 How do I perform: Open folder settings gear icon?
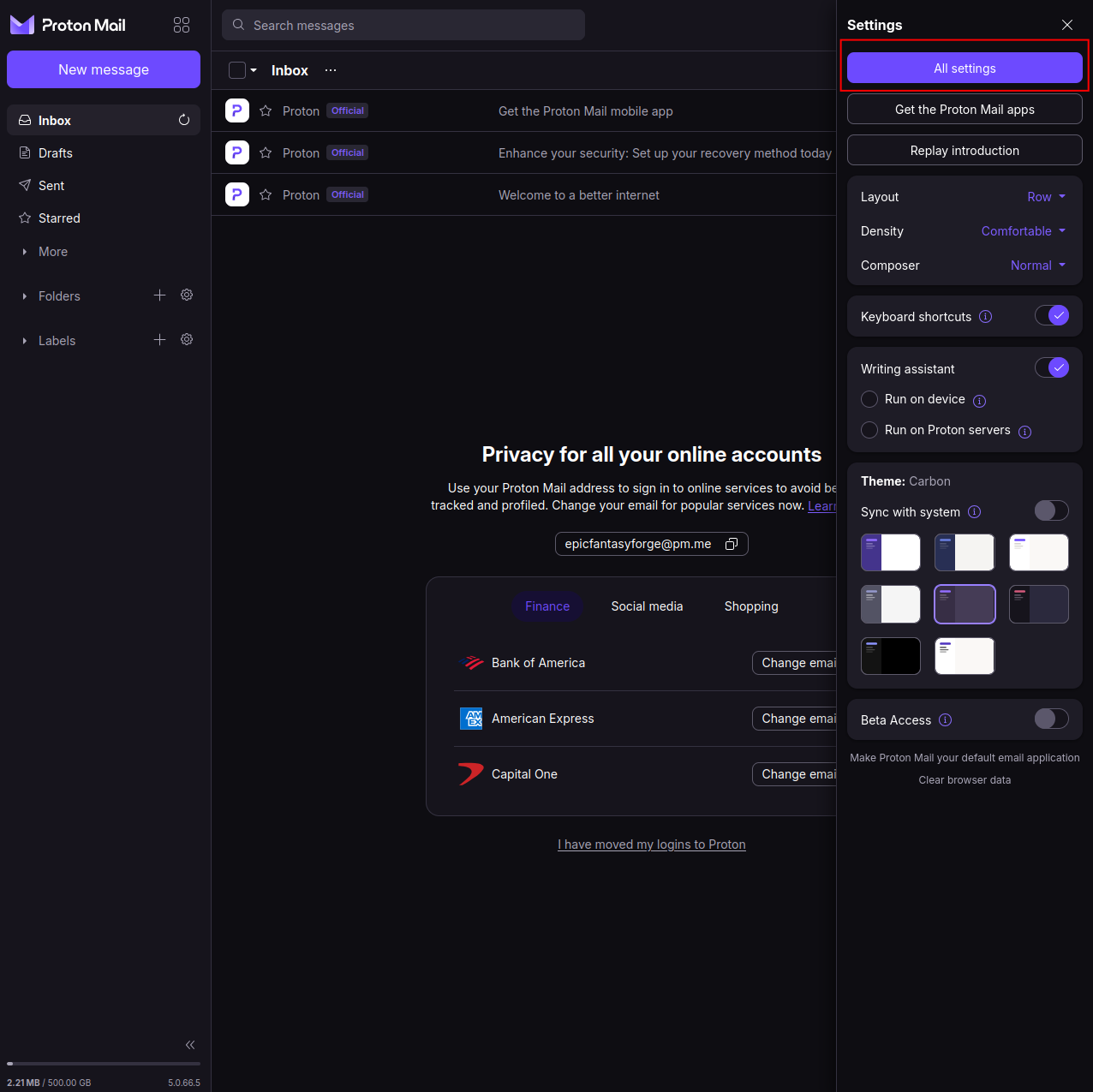[x=187, y=295]
